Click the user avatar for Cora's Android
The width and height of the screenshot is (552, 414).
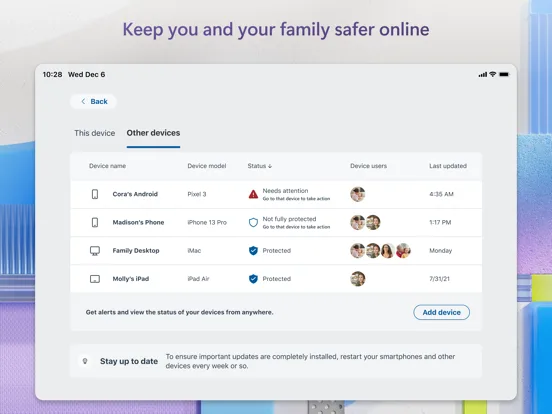[x=357, y=194]
